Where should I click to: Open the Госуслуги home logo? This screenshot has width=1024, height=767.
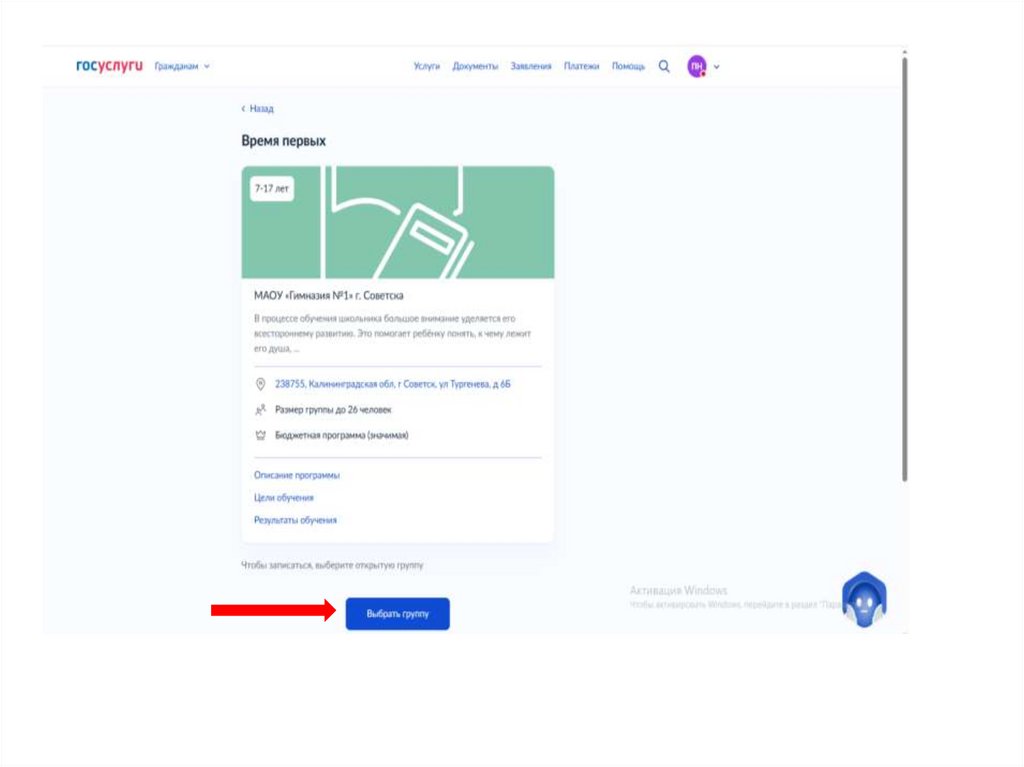(109, 66)
